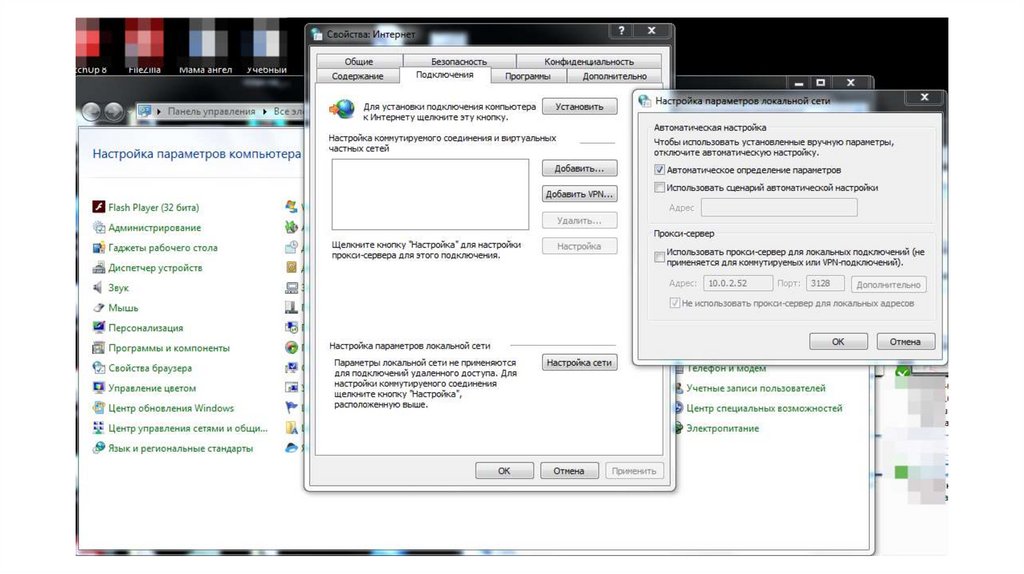
Task: Click the Установить button
Action: pos(579,106)
